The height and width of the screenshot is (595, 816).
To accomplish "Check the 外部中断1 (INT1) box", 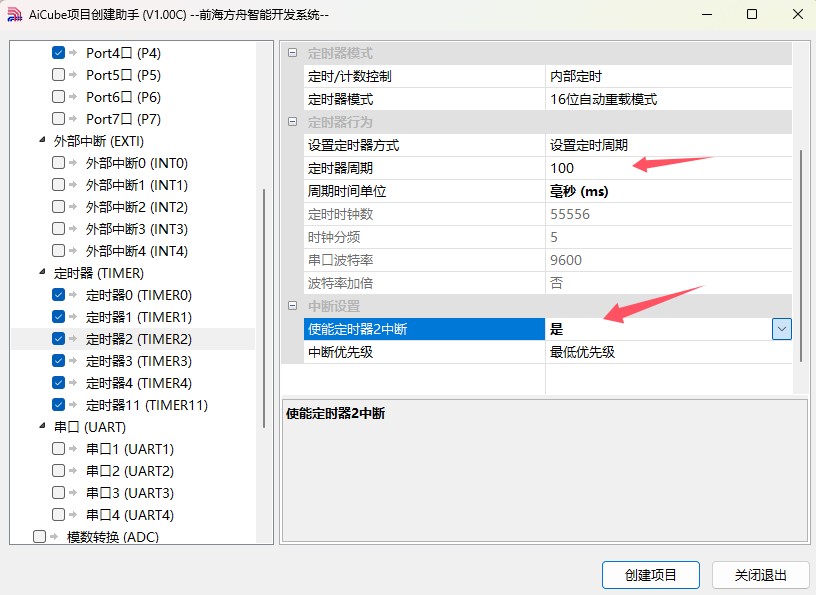I will click(x=58, y=185).
